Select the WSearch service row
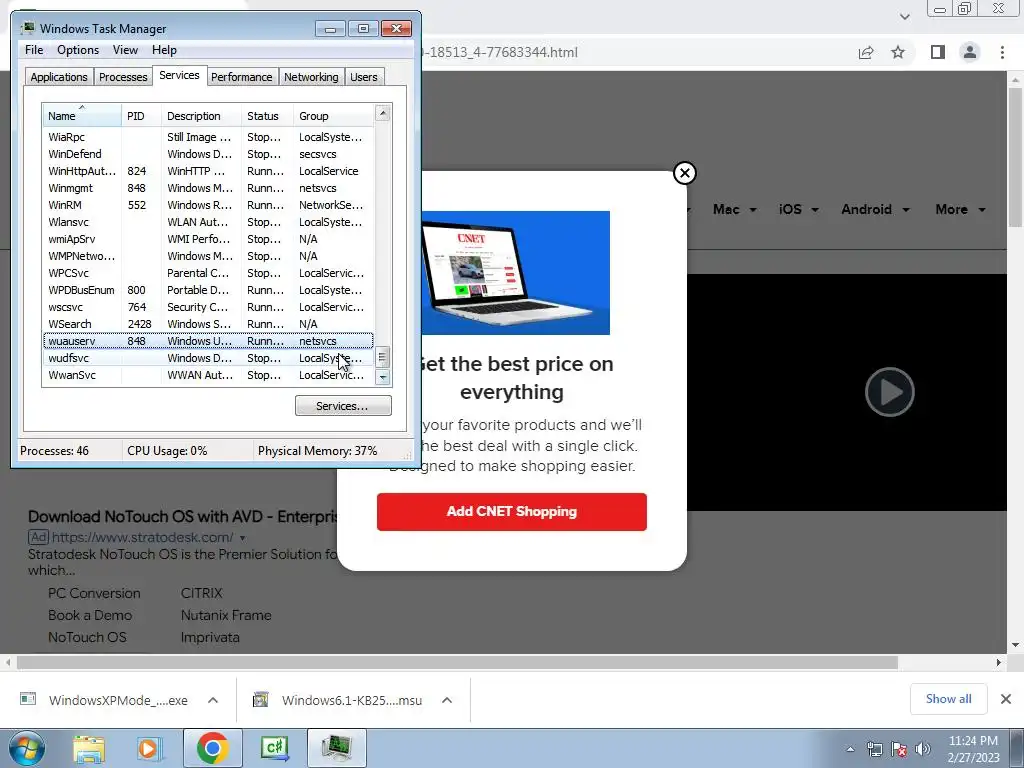 [x=208, y=324]
